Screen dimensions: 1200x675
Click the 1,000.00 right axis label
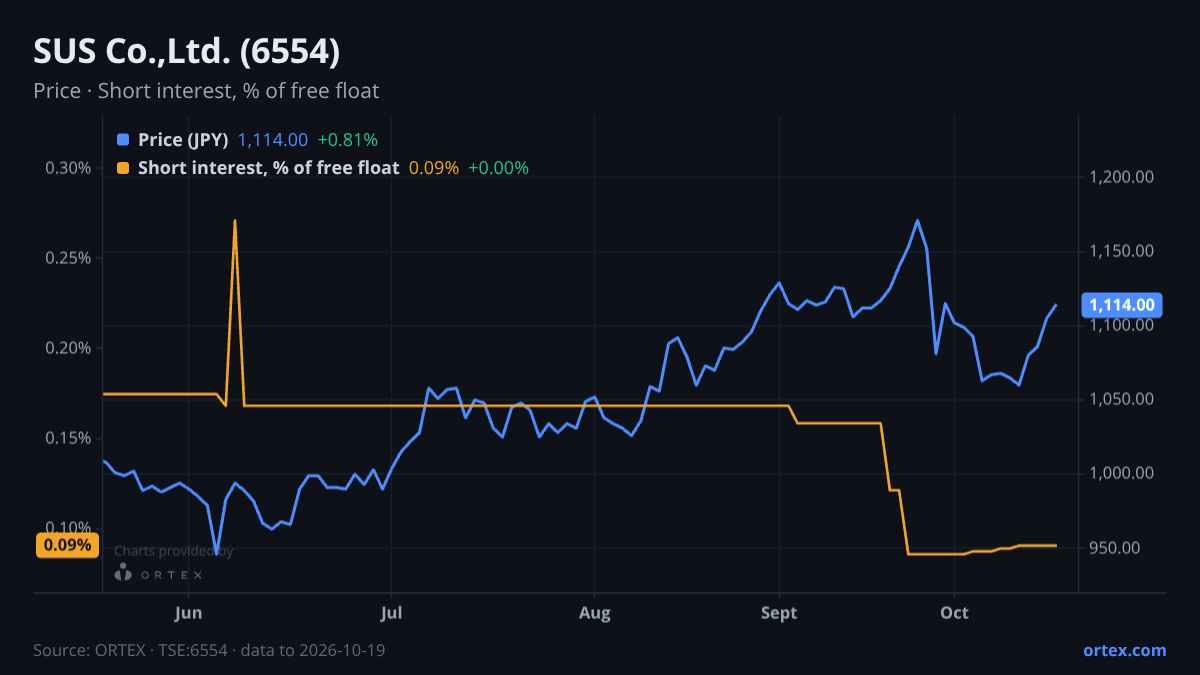1121,473
